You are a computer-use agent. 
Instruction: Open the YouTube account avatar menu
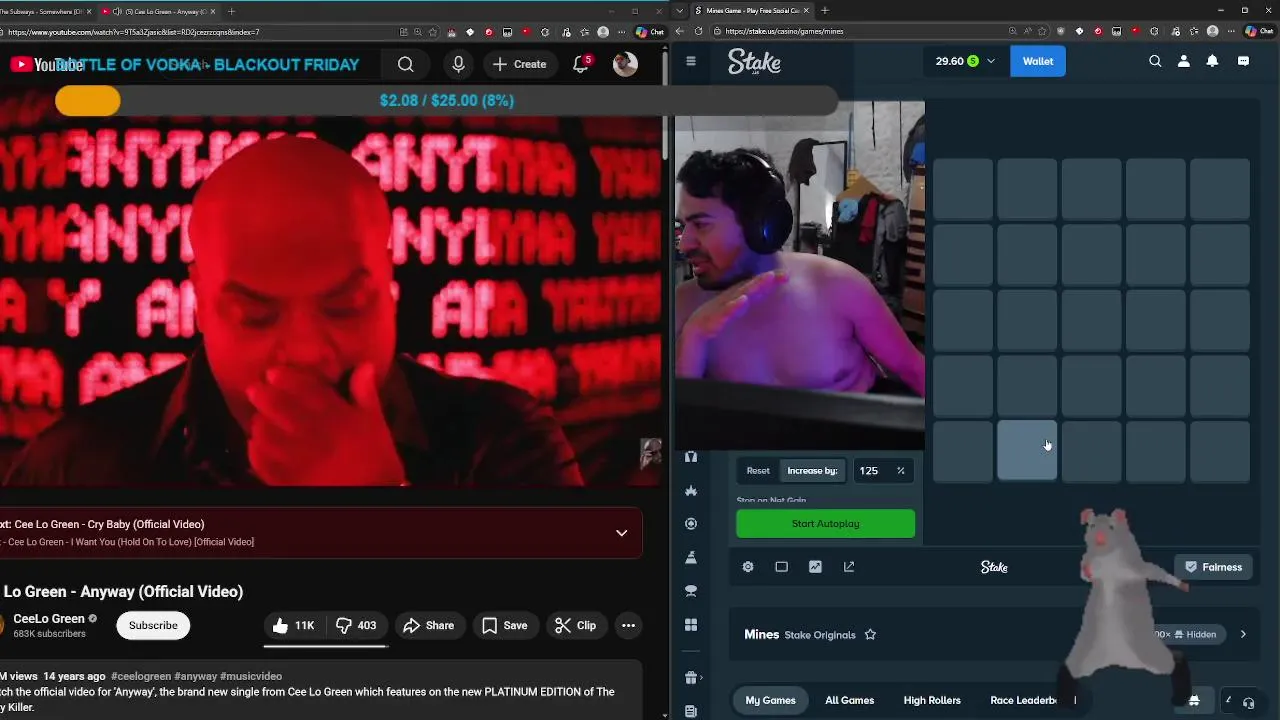click(x=625, y=64)
